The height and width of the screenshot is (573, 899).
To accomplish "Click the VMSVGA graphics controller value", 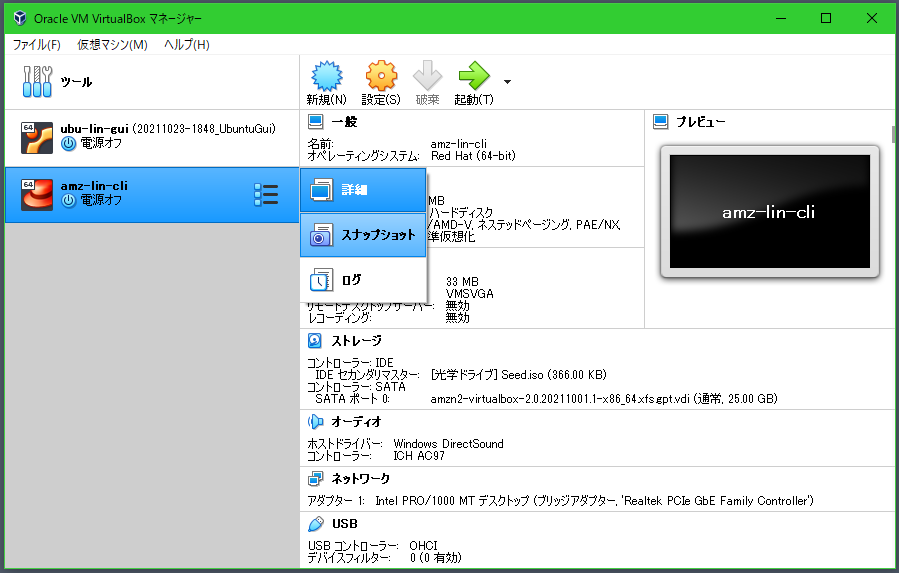I will (x=470, y=294).
